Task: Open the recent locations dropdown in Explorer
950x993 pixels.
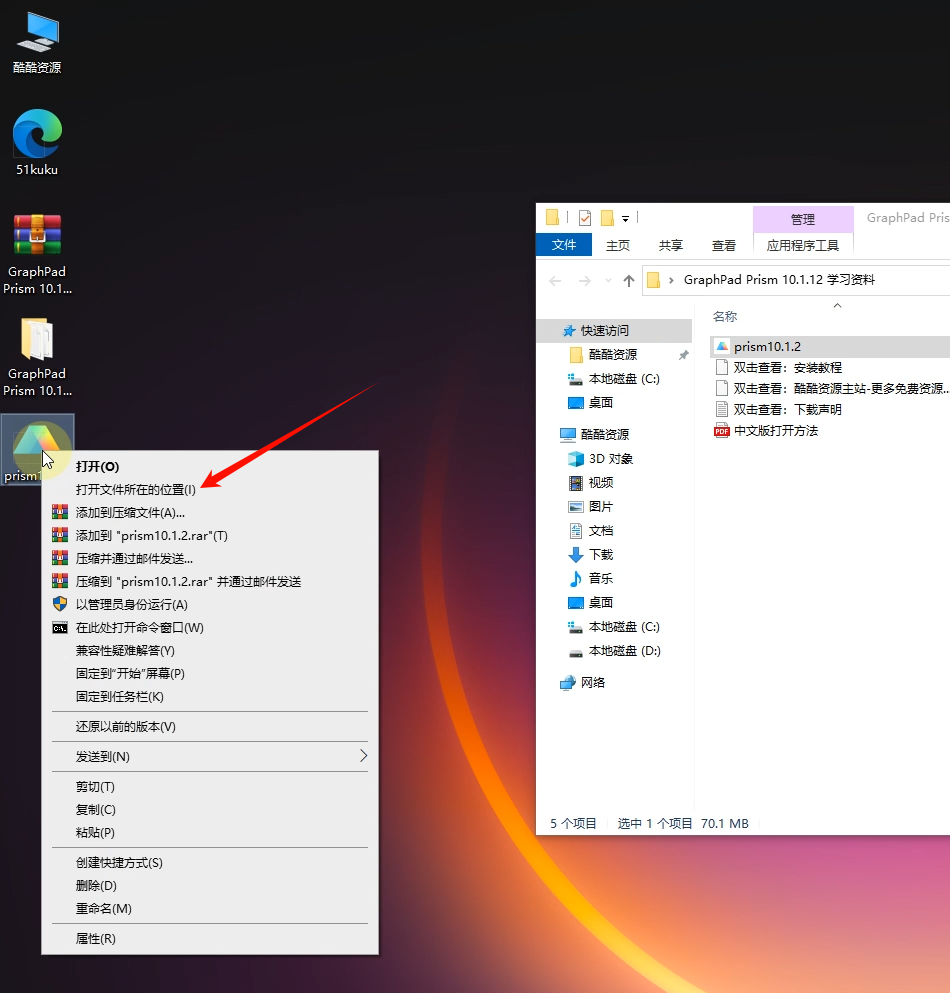Action: coord(608,281)
